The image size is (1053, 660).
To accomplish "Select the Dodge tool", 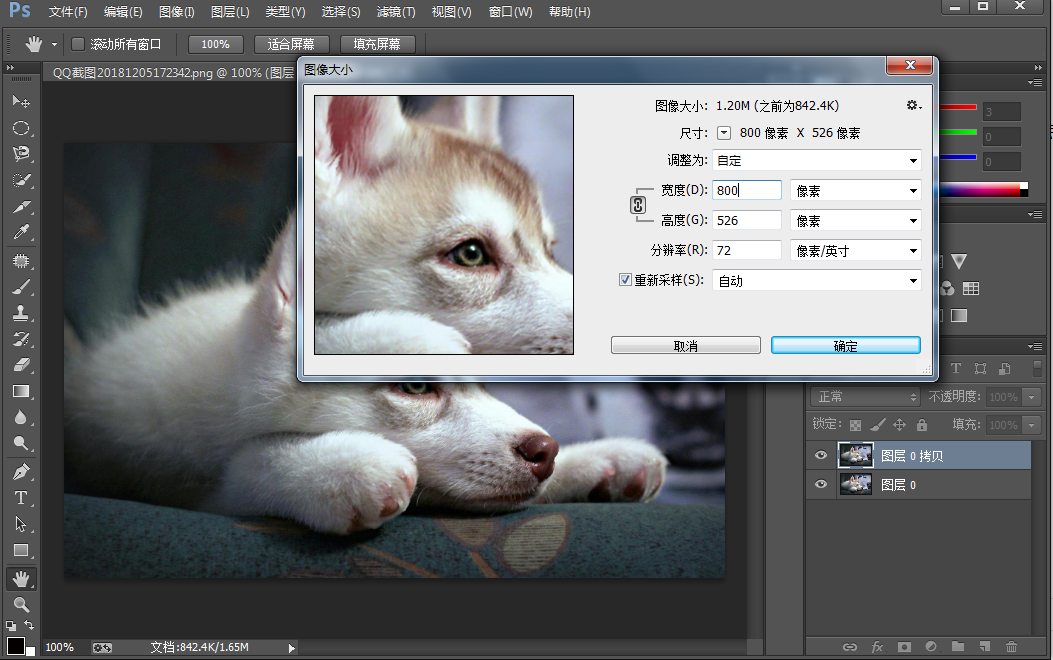I will coord(21,443).
